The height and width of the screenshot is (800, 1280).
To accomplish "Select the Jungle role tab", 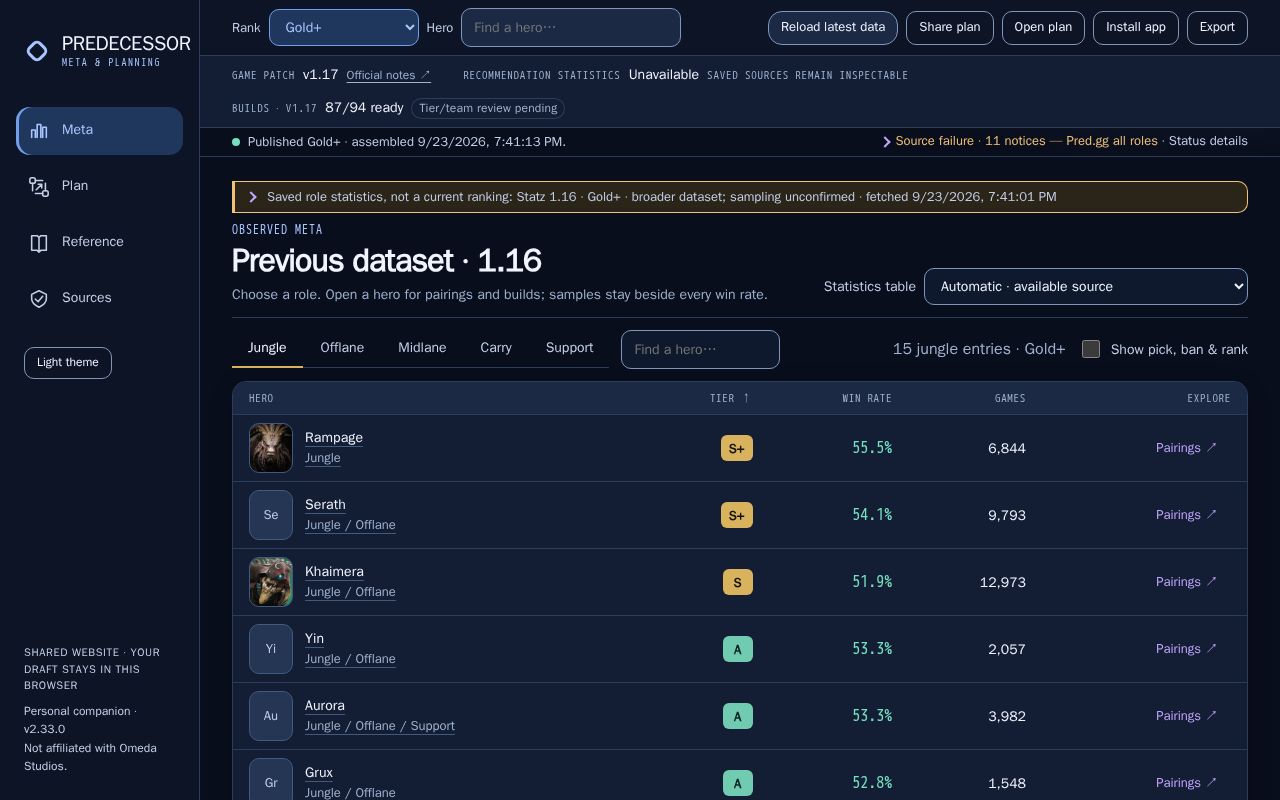I will [x=267, y=348].
